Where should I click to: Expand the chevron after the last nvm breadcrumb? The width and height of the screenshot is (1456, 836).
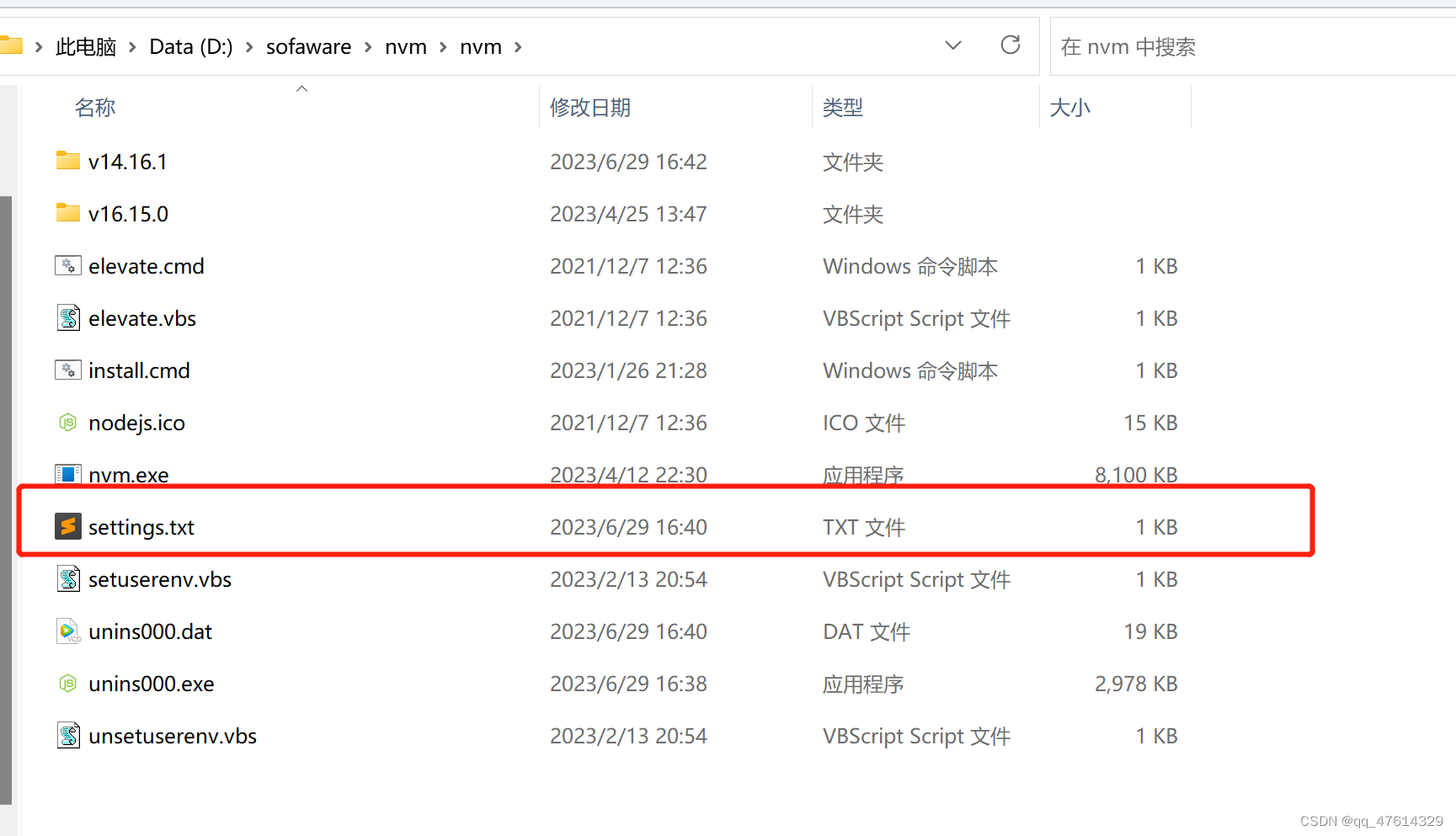click(518, 47)
